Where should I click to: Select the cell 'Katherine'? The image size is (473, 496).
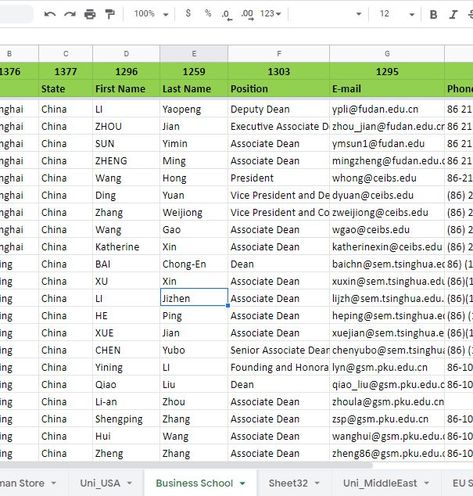126,247
